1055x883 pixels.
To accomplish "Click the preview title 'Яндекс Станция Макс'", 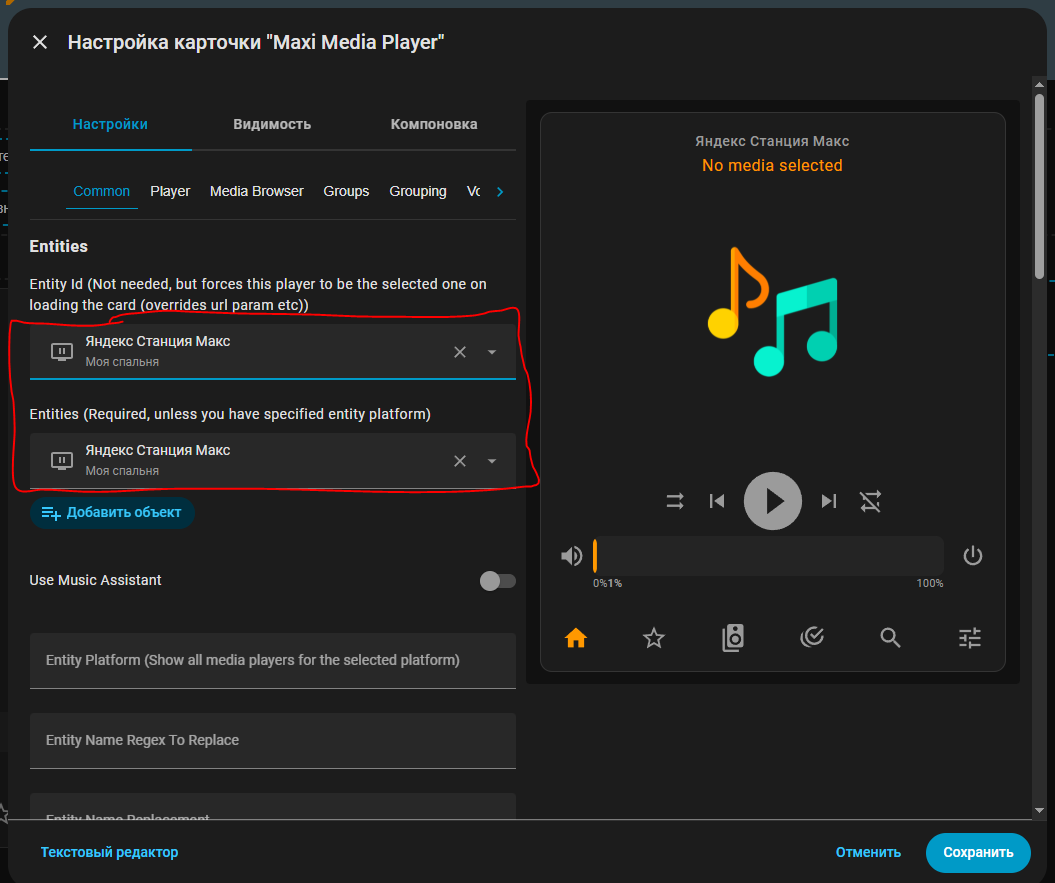I will [772, 141].
